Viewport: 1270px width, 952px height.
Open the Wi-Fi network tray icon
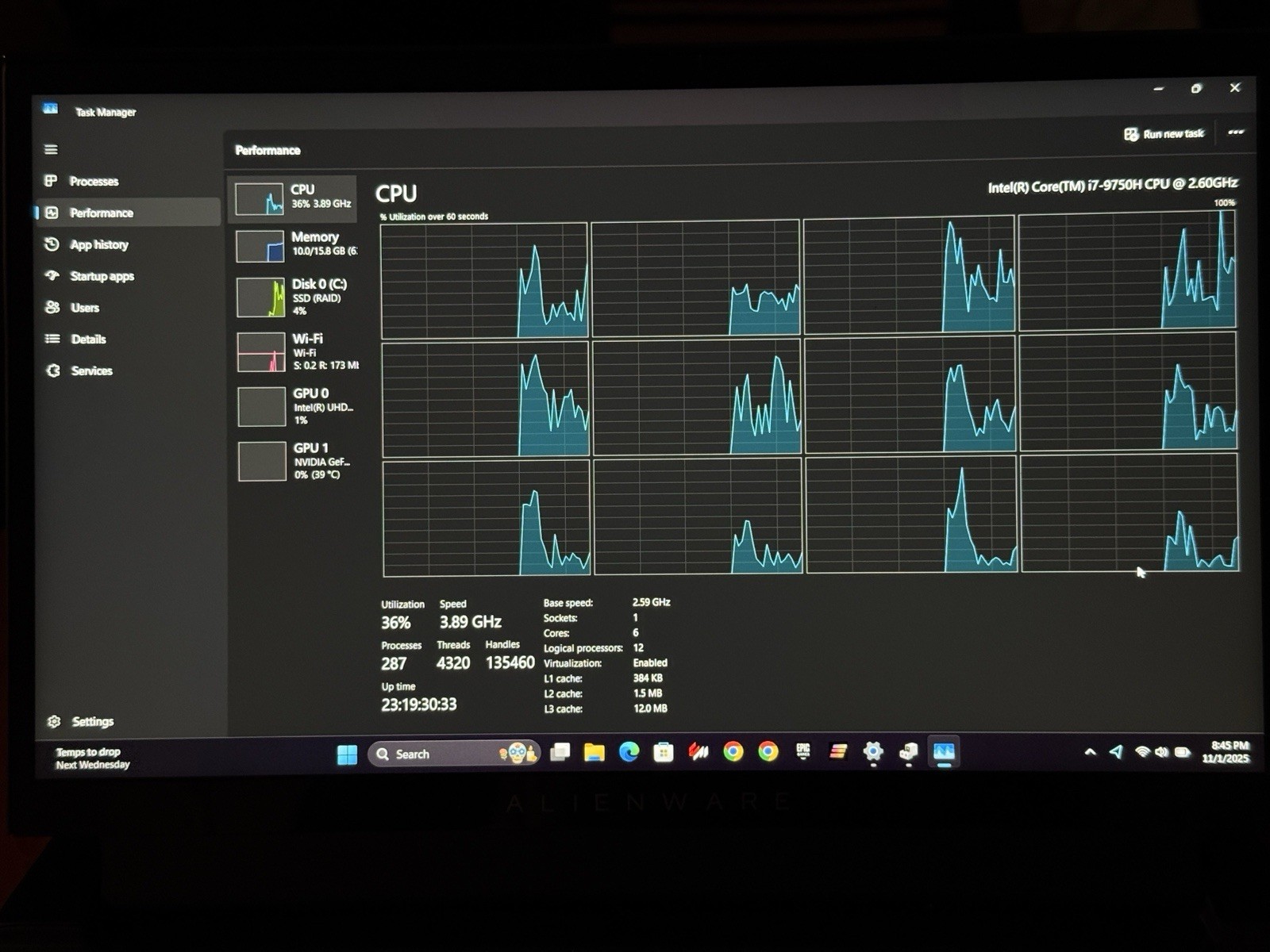point(1142,751)
